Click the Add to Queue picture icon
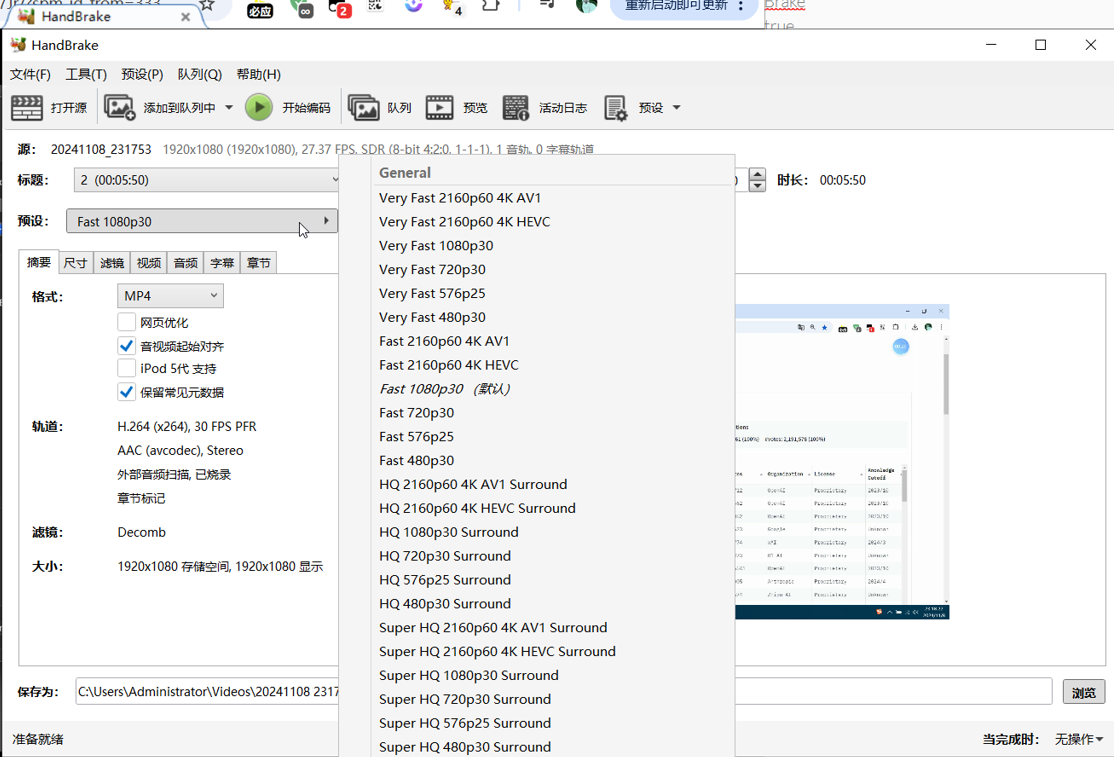The width and height of the screenshot is (1114, 757). point(119,108)
